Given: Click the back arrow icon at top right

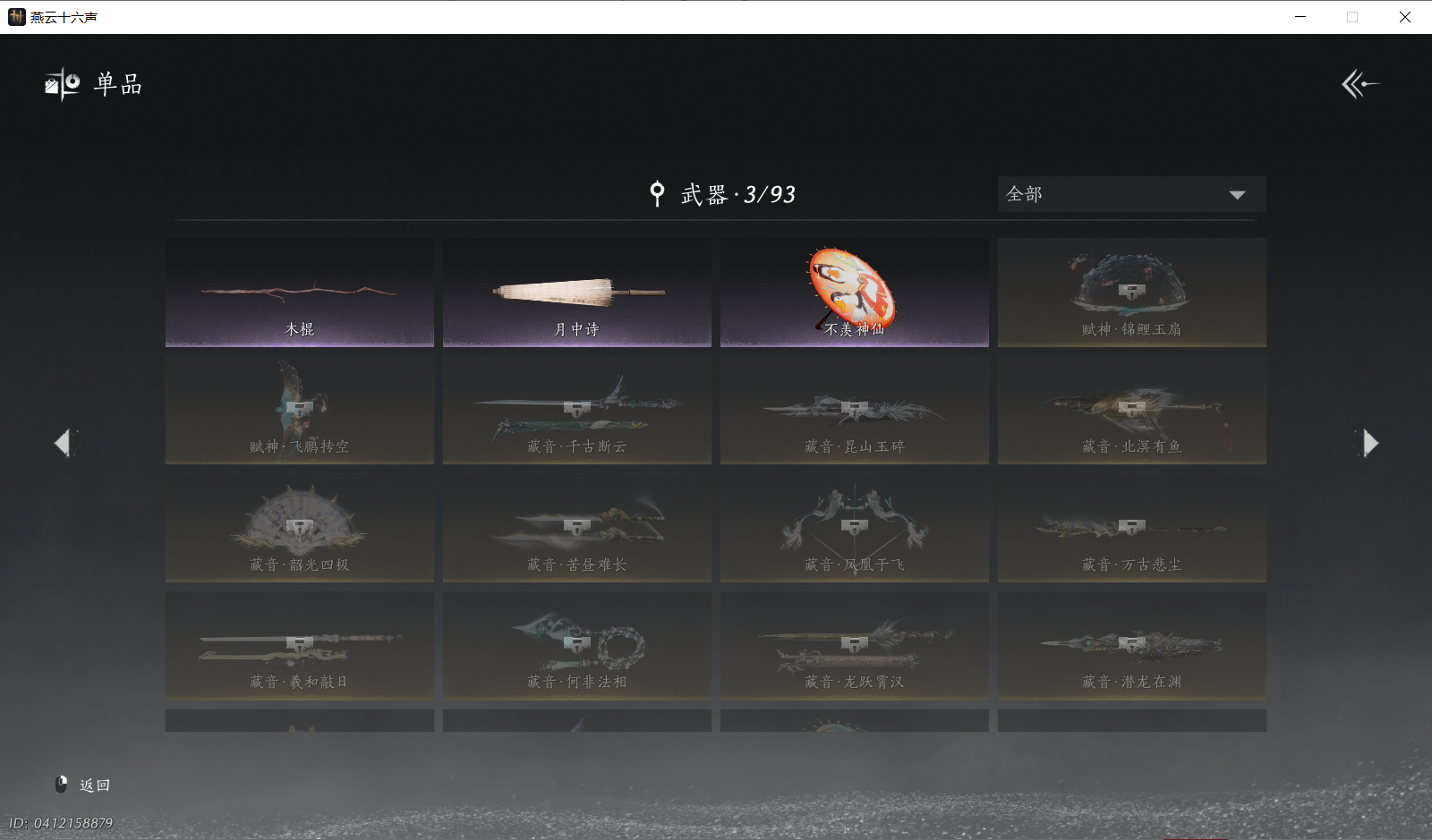Looking at the screenshot, I should [1360, 84].
